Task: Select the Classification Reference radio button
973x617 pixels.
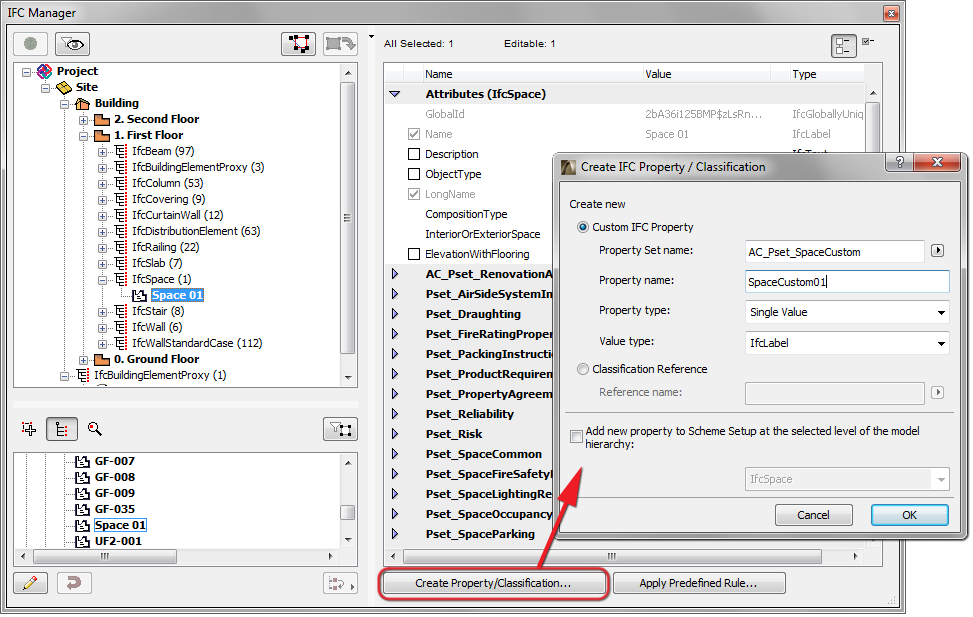Action: pos(583,369)
